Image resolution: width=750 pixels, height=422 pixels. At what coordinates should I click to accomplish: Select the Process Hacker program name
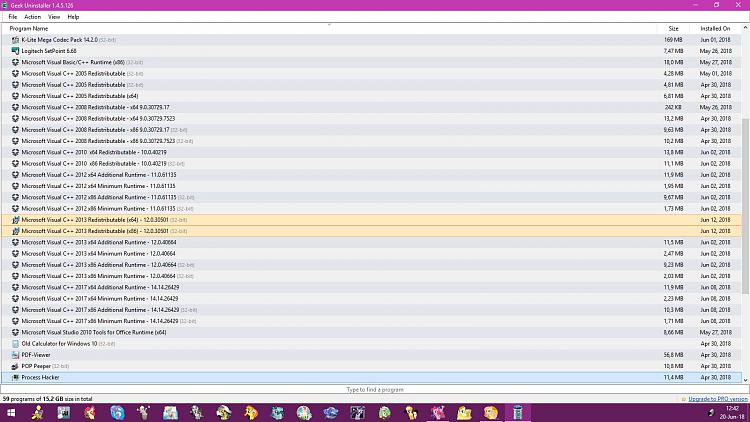[41, 378]
